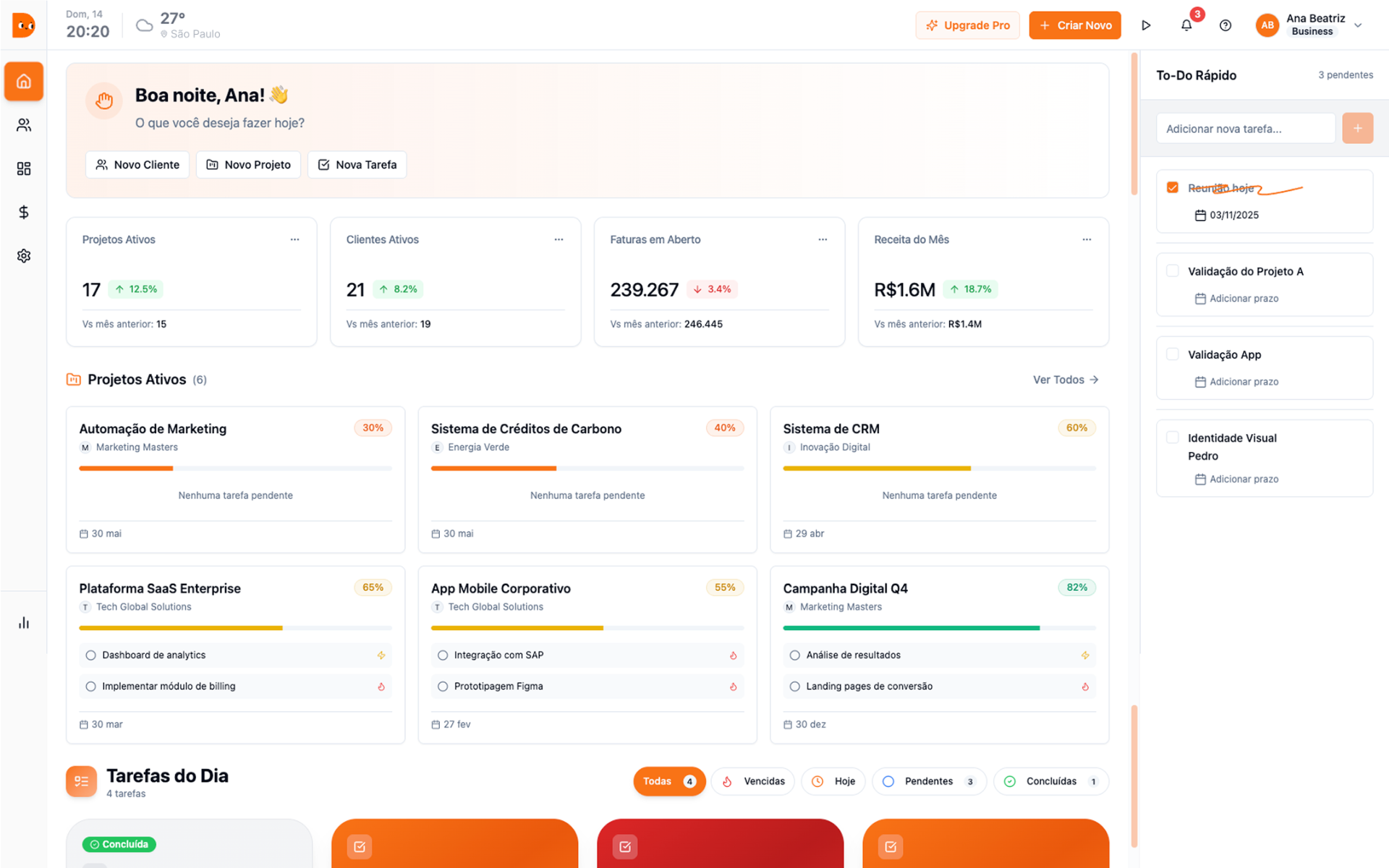The image size is (1389, 868).
Task: Focus the Adicionar nova tarefa input field
Action: point(1245,129)
